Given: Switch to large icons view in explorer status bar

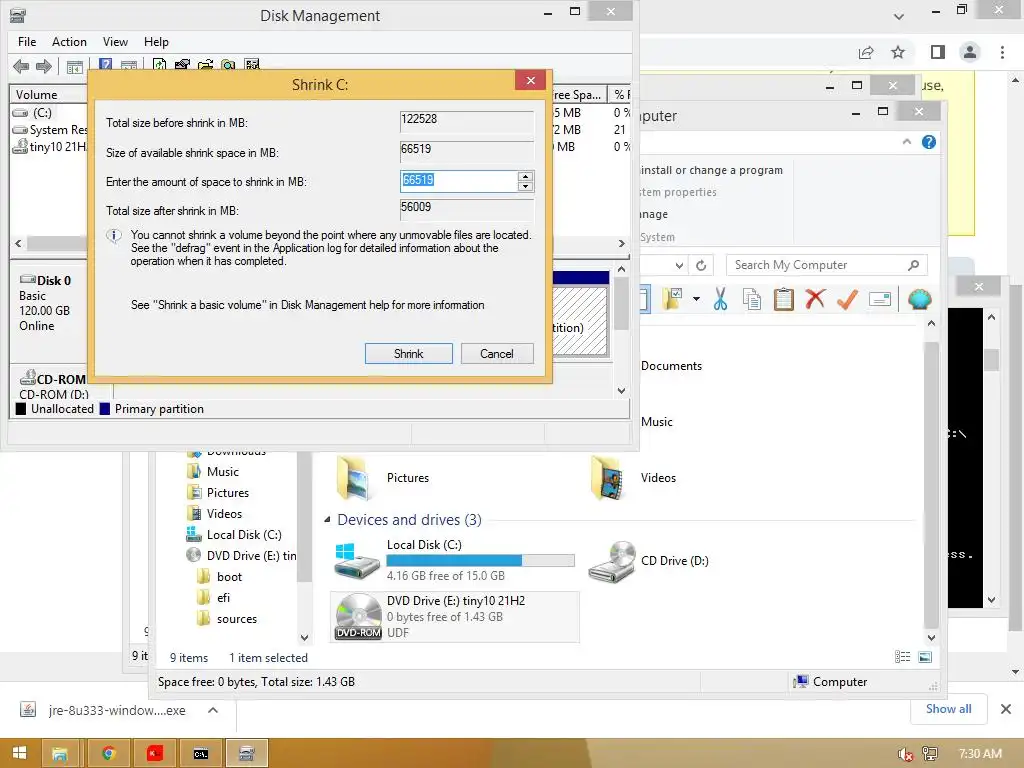Looking at the screenshot, I should (925, 657).
